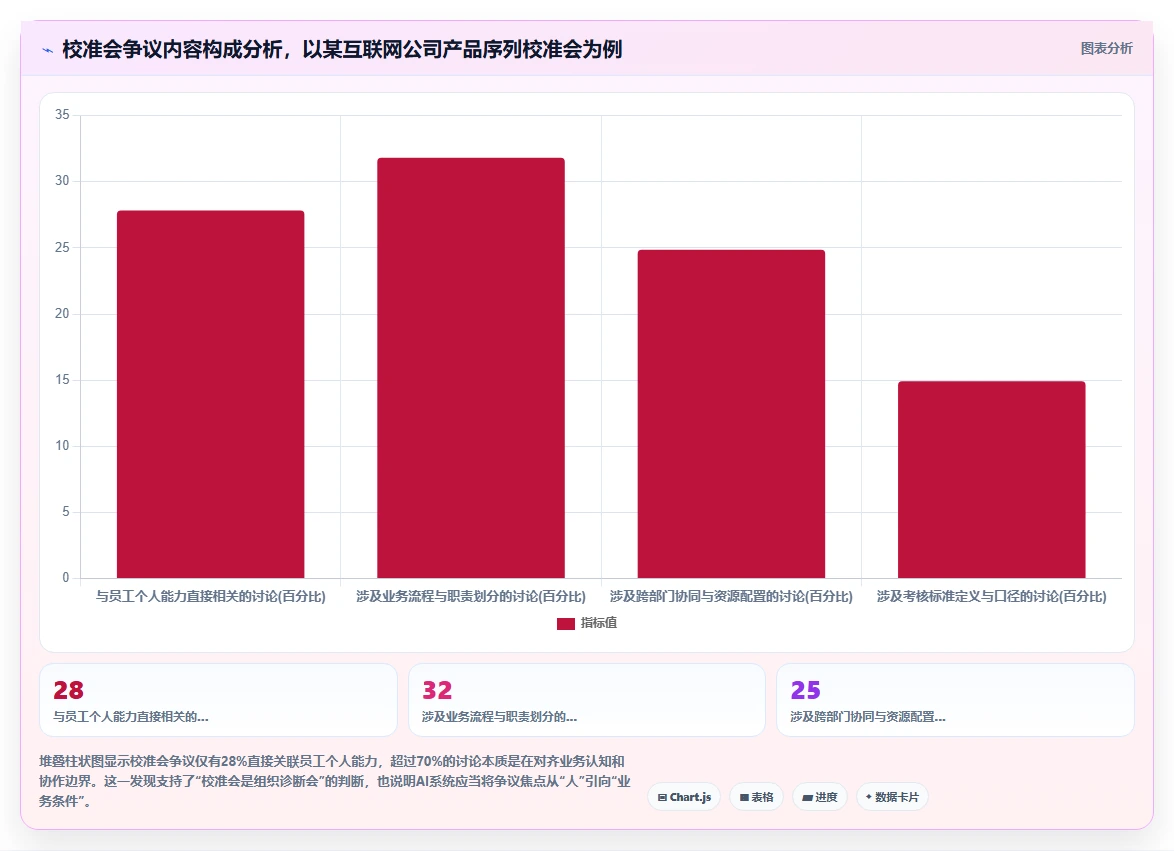Select the 表格 tag button
The width and height of the screenshot is (1174, 851).
point(756,797)
